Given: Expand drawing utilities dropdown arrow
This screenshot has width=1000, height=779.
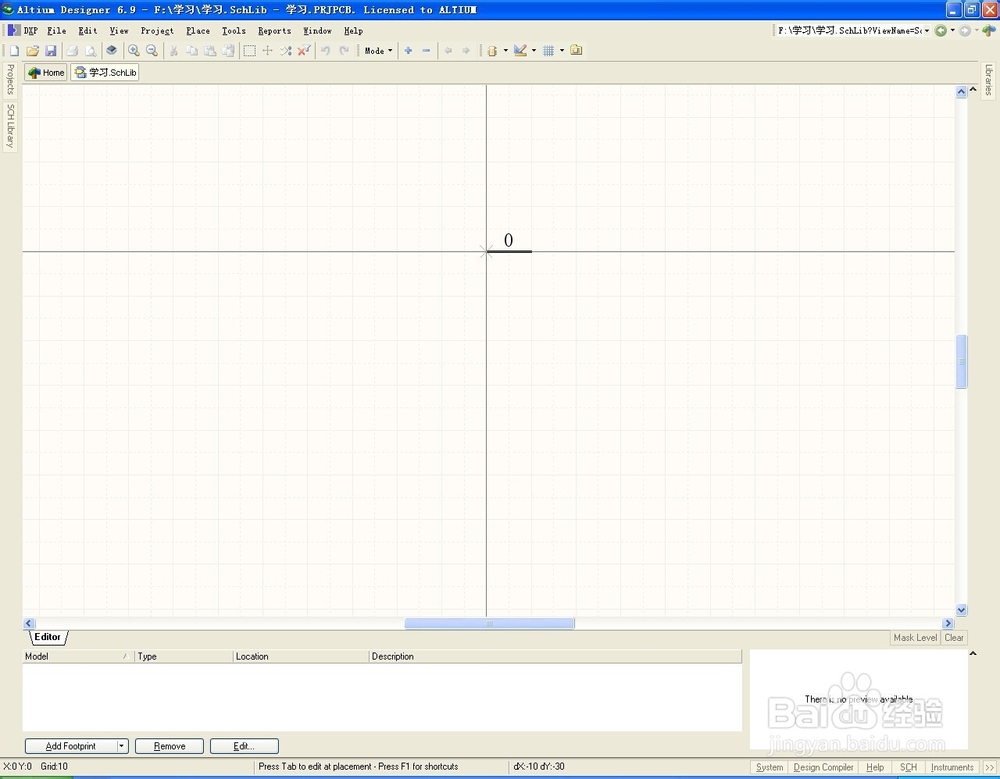Looking at the screenshot, I should [534, 50].
